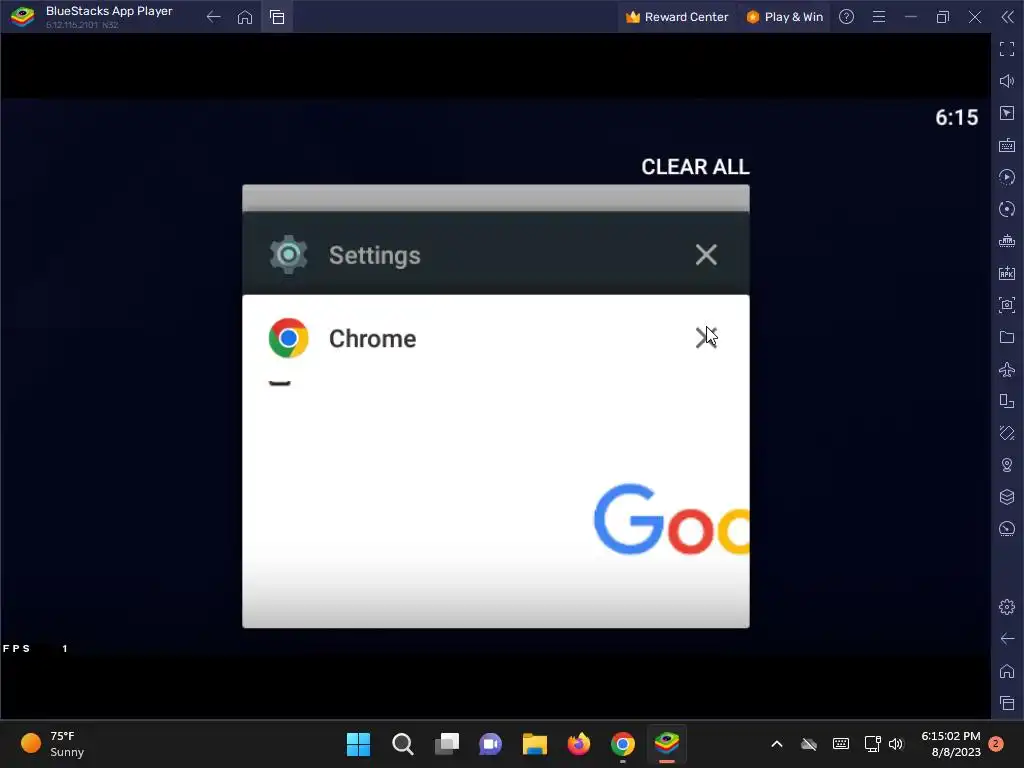Tap CLEAR ALL recent apps
The image size is (1024, 768).
pyautogui.click(x=695, y=167)
